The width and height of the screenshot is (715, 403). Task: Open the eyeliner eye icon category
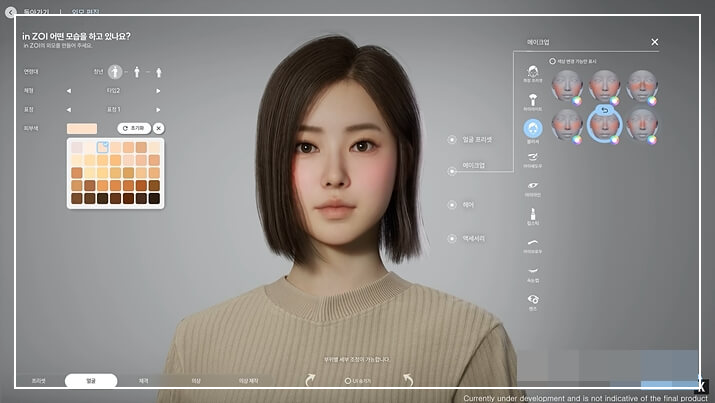(533, 188)
